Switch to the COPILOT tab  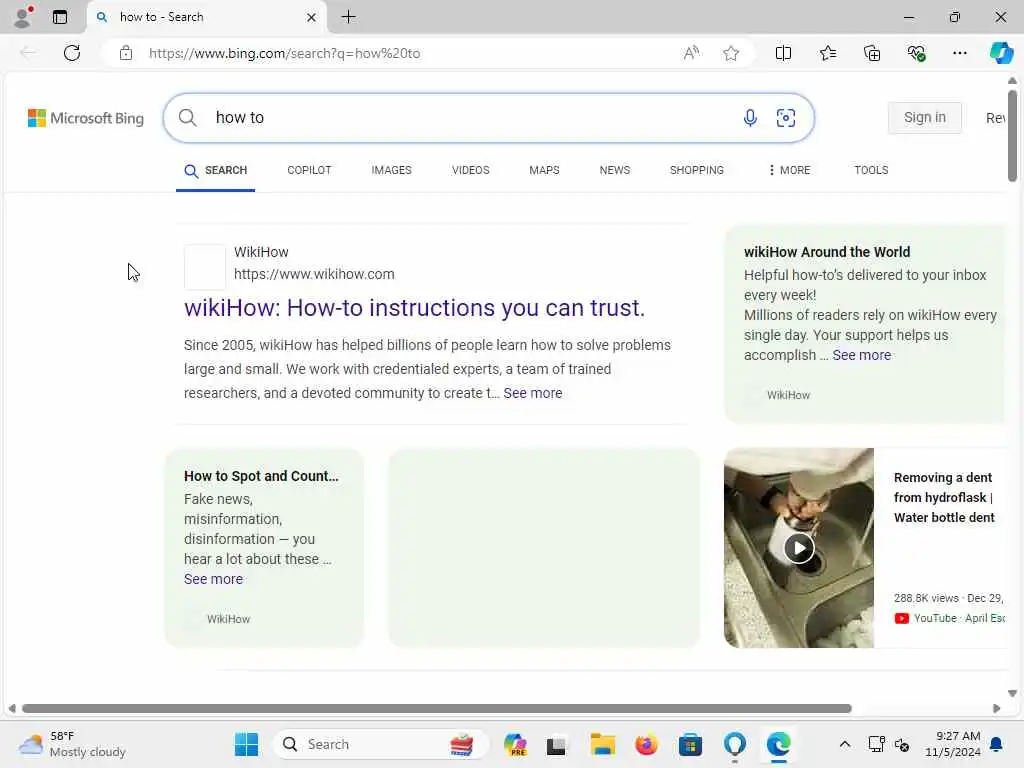pyautogui.click(x=309, y=170)
